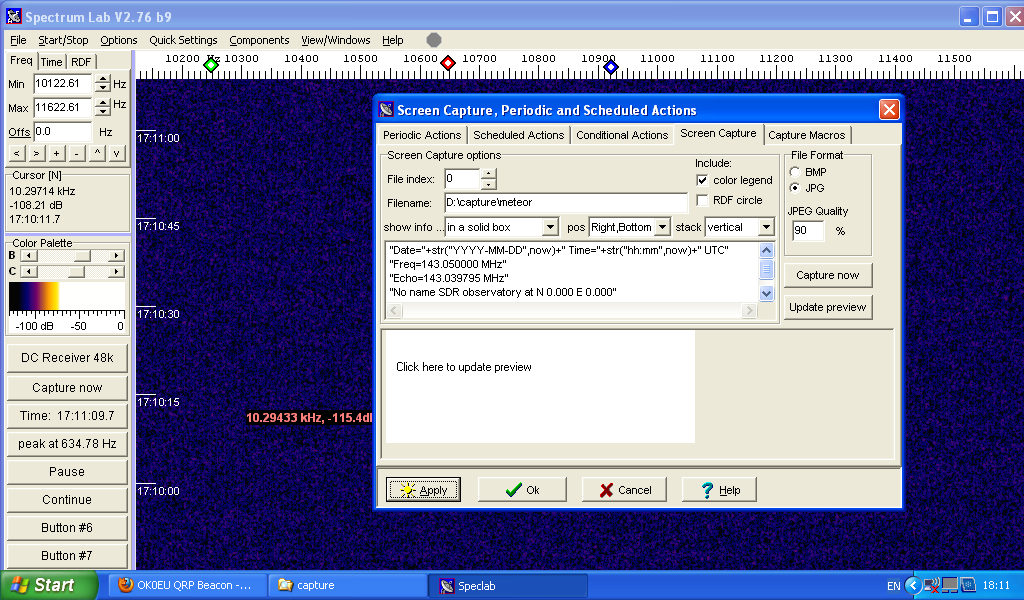This screenshot has height=600, width=1024.
Task: Expand the pos Right,Bottom dropdown
Action: [x=661, y=228]
